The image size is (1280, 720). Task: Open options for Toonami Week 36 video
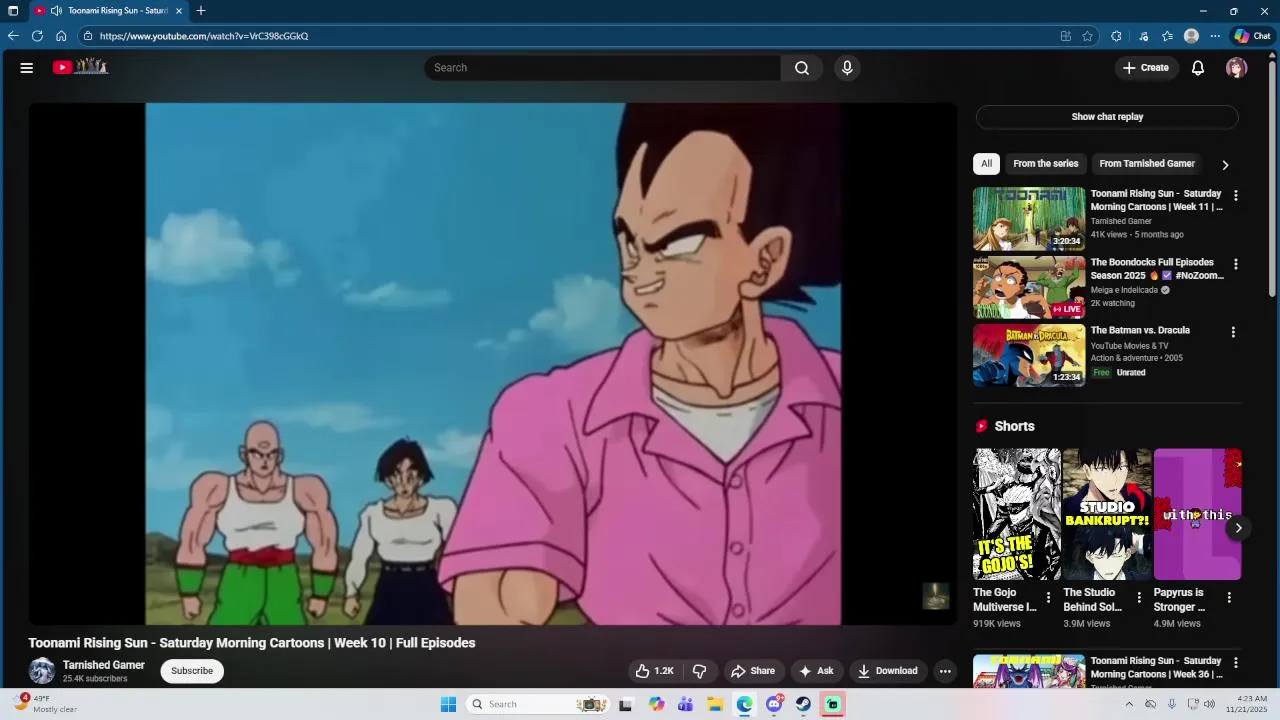1236,663
